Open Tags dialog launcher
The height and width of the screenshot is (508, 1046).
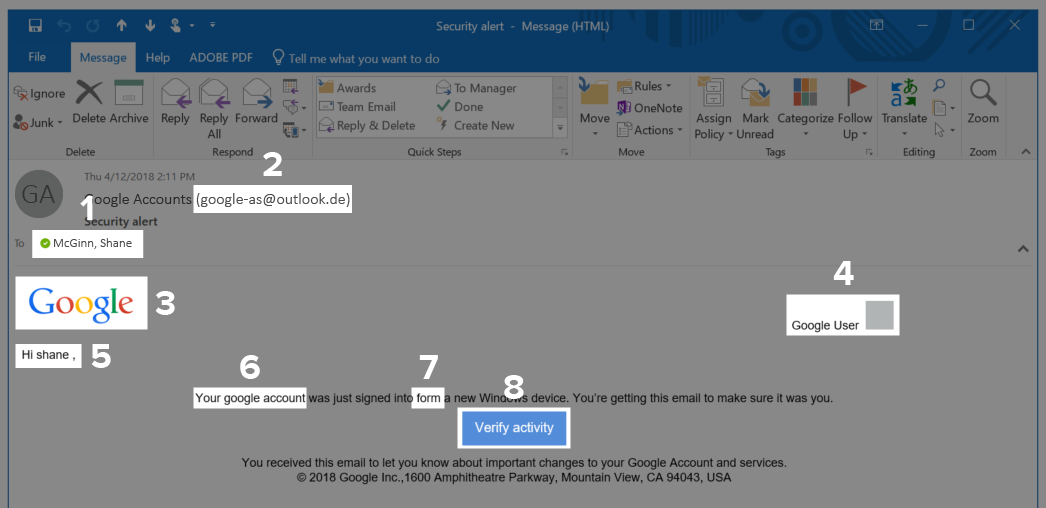pyautogui.click(x=869, y=153)
